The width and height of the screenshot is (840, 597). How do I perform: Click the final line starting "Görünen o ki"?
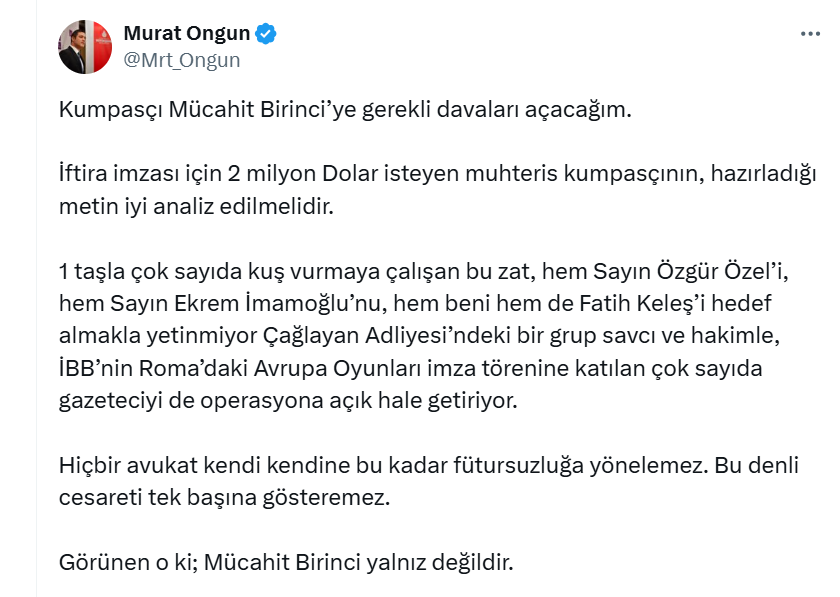coord(286,562)
